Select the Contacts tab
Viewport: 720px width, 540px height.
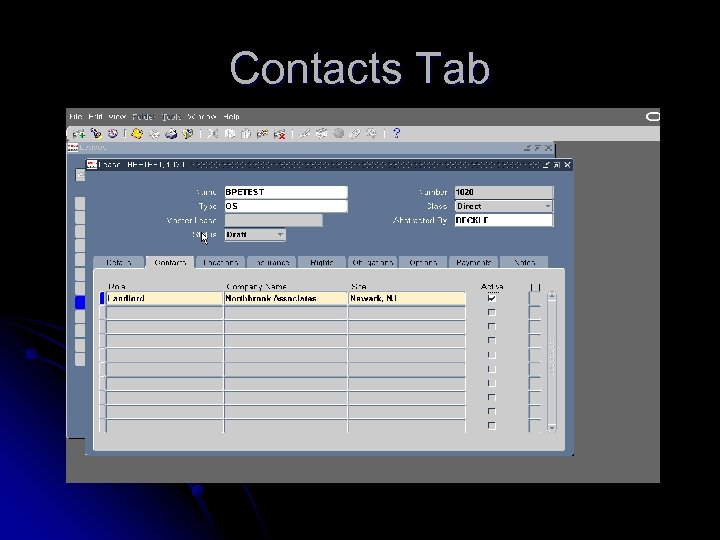pyautogui.click(x=170, y=262)
